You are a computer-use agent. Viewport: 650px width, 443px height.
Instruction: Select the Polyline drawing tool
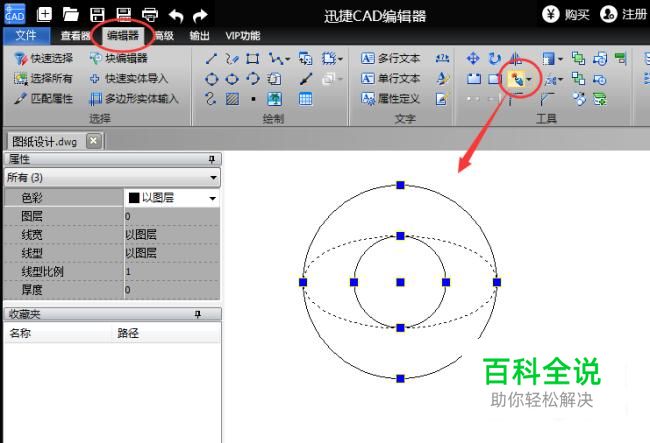point(275,58)
